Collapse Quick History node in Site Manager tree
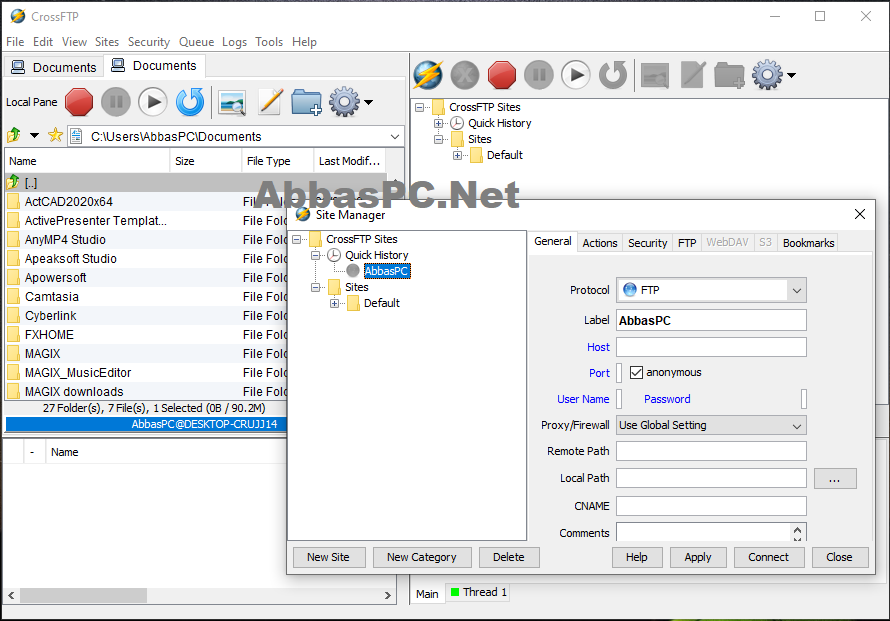The height and width of the screenshot is (621, 890). click(316, 255)
